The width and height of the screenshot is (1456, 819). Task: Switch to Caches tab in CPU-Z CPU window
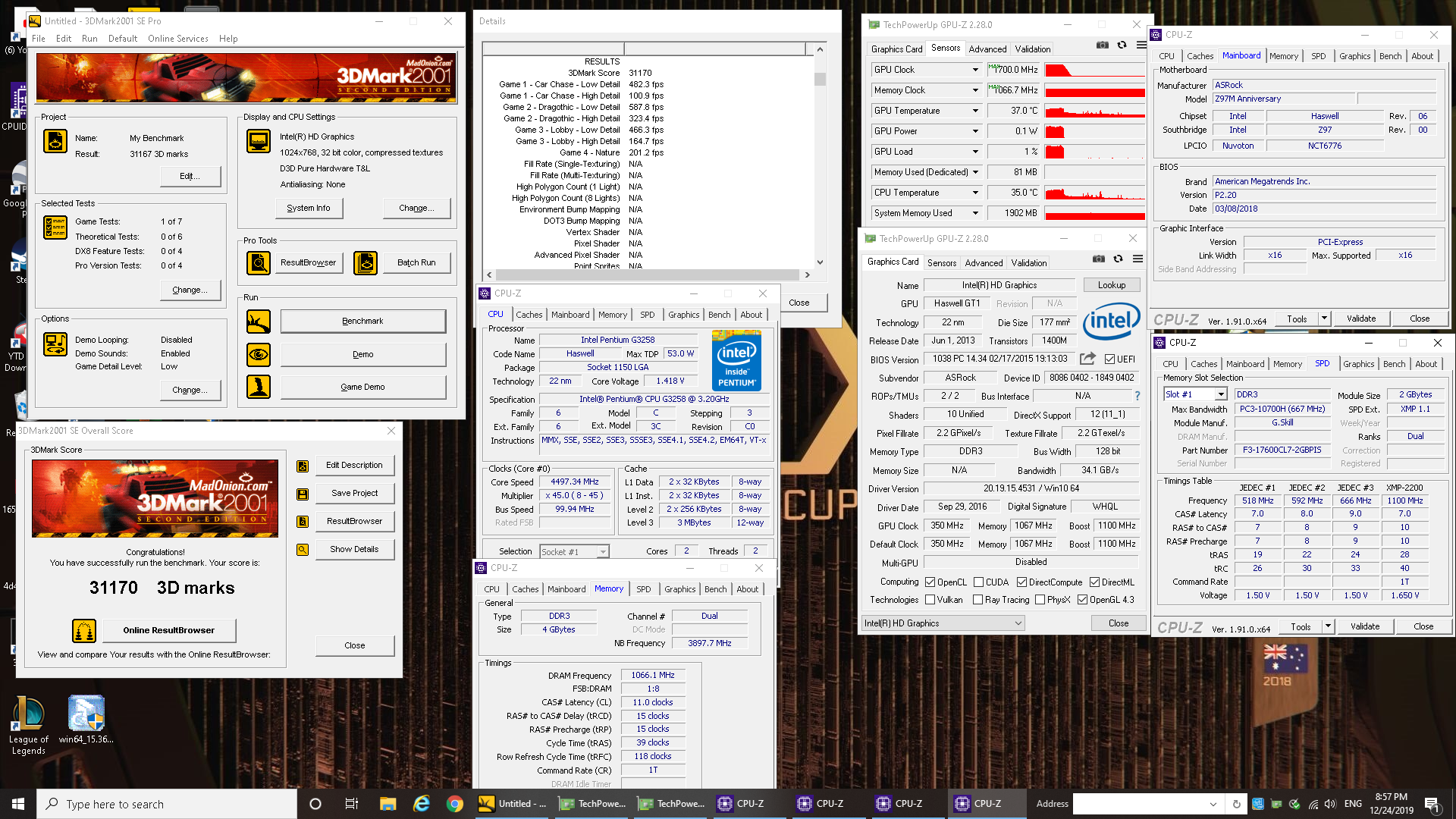pyautogui.click(x=529, y=315)
